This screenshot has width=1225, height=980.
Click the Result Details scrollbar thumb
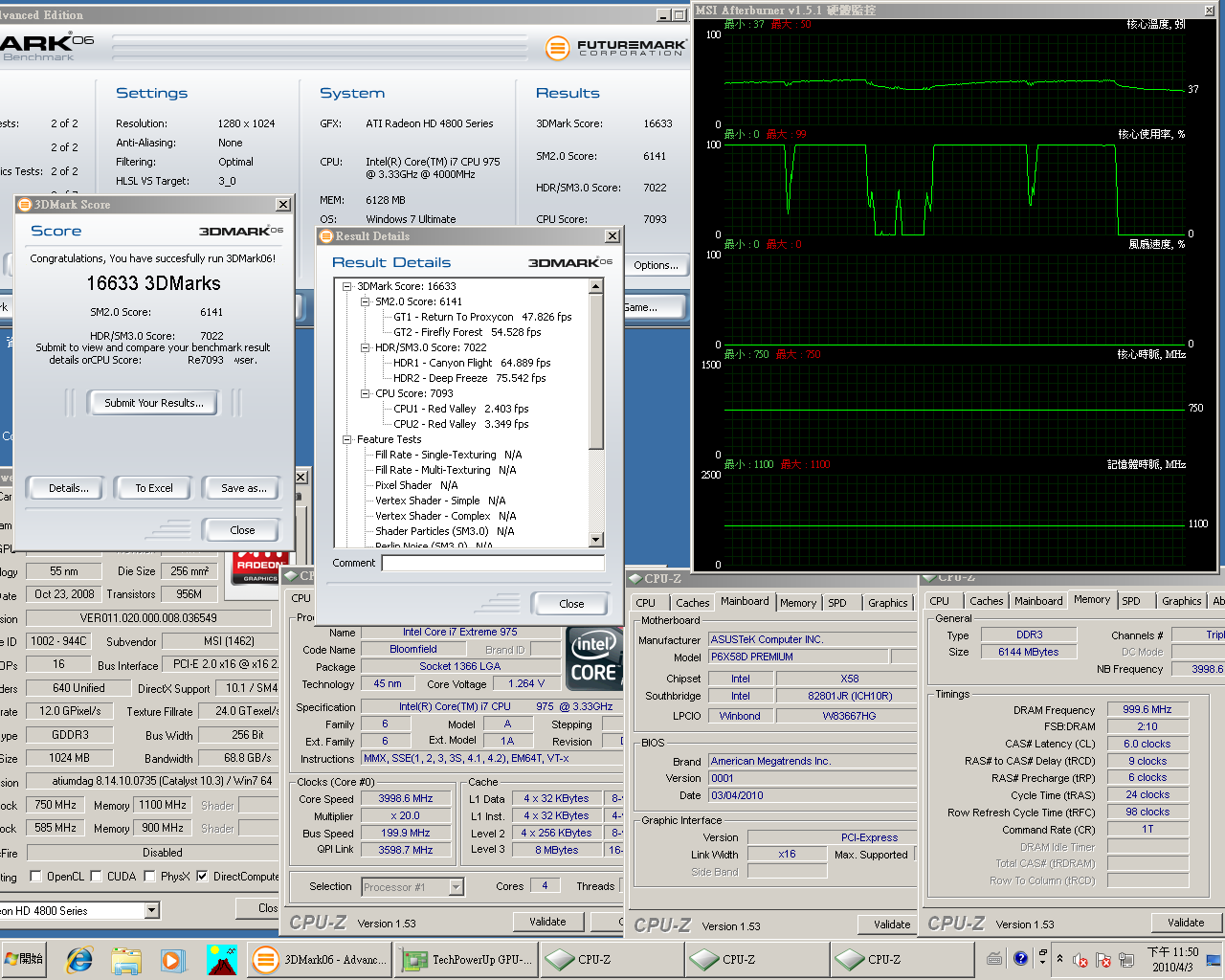tap(596, 371)
